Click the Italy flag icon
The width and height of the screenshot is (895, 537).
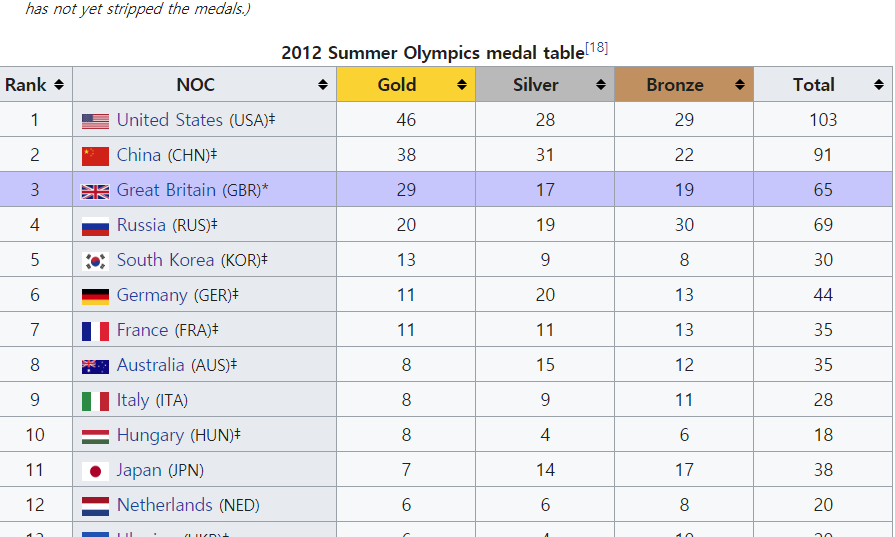(95, 401)
